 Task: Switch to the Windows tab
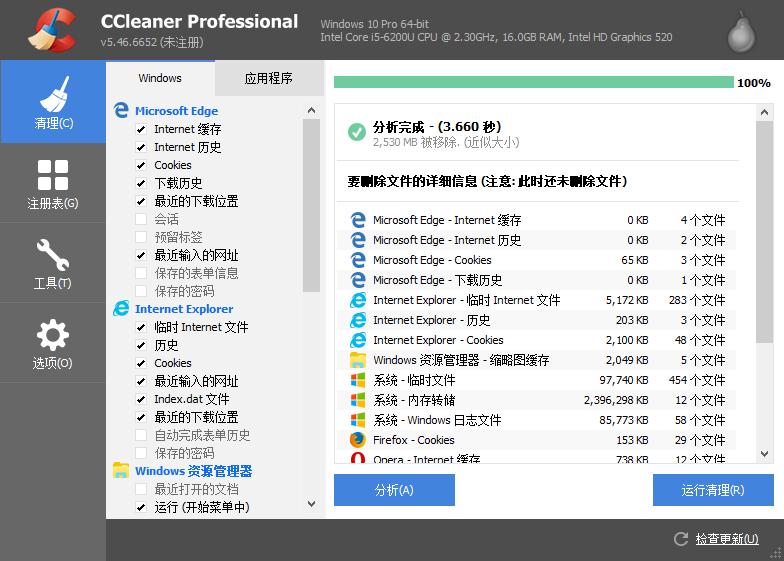[160, 78]
